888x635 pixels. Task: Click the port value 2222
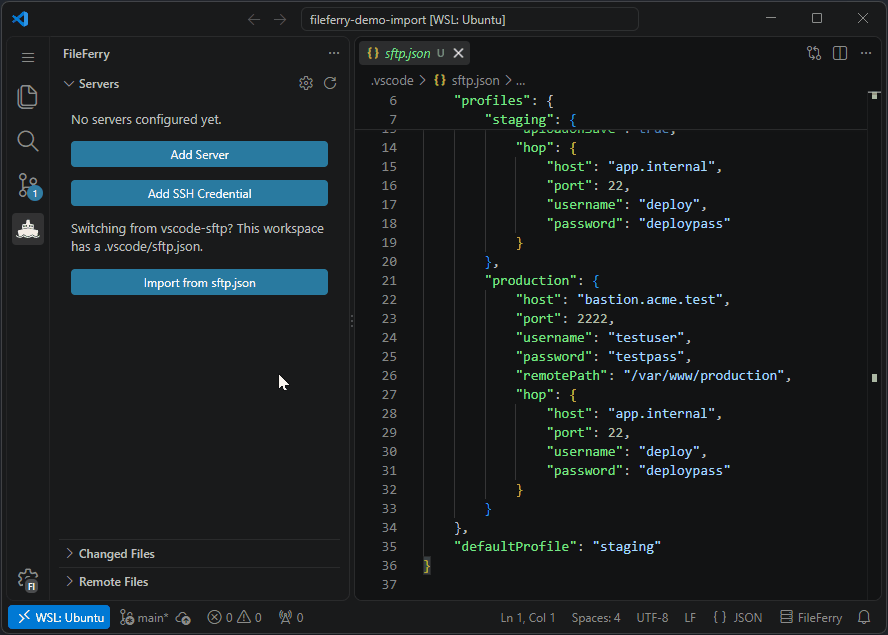(592, 318)
